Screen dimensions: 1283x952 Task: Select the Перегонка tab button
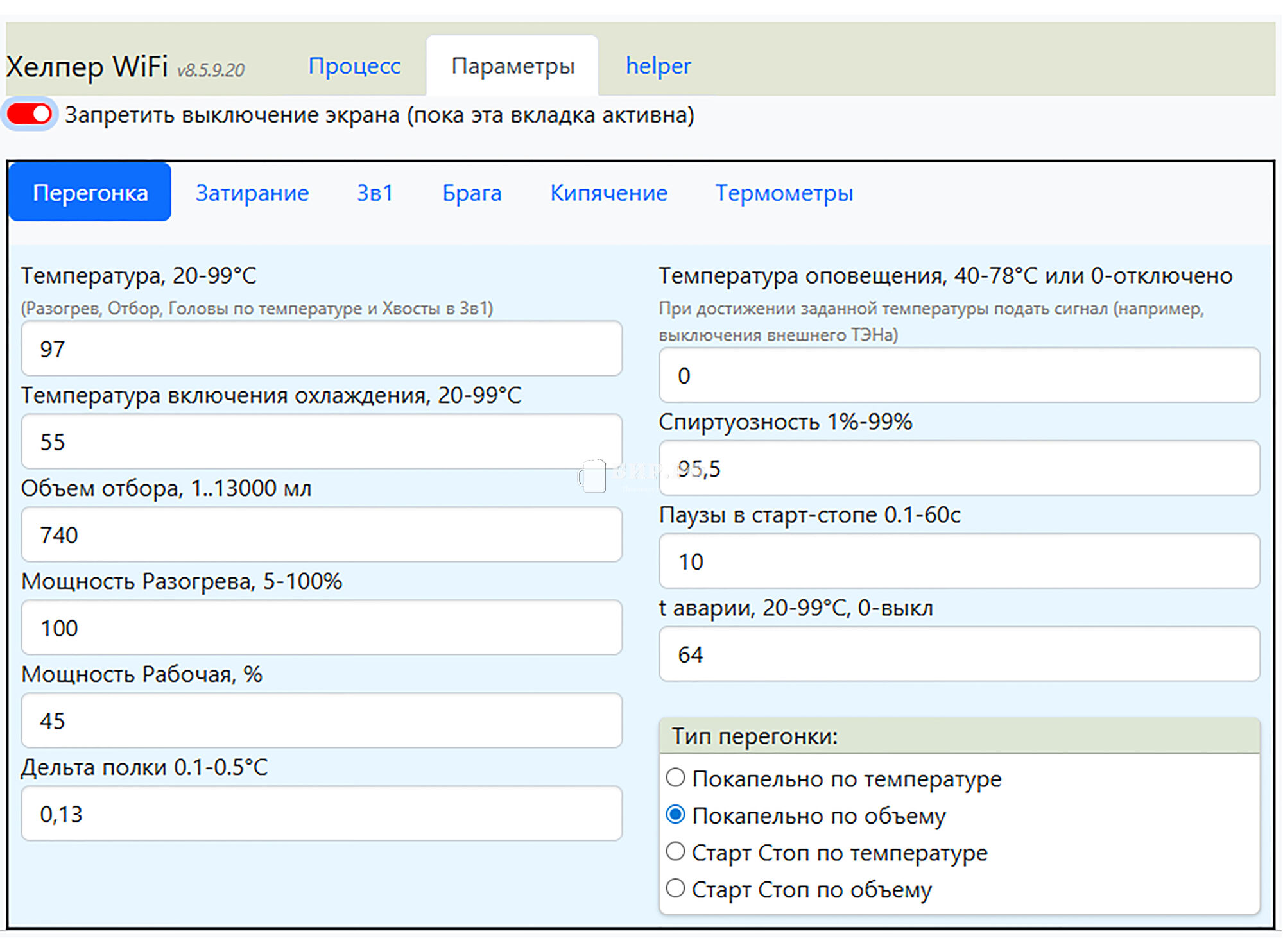[x=90, y=192]
